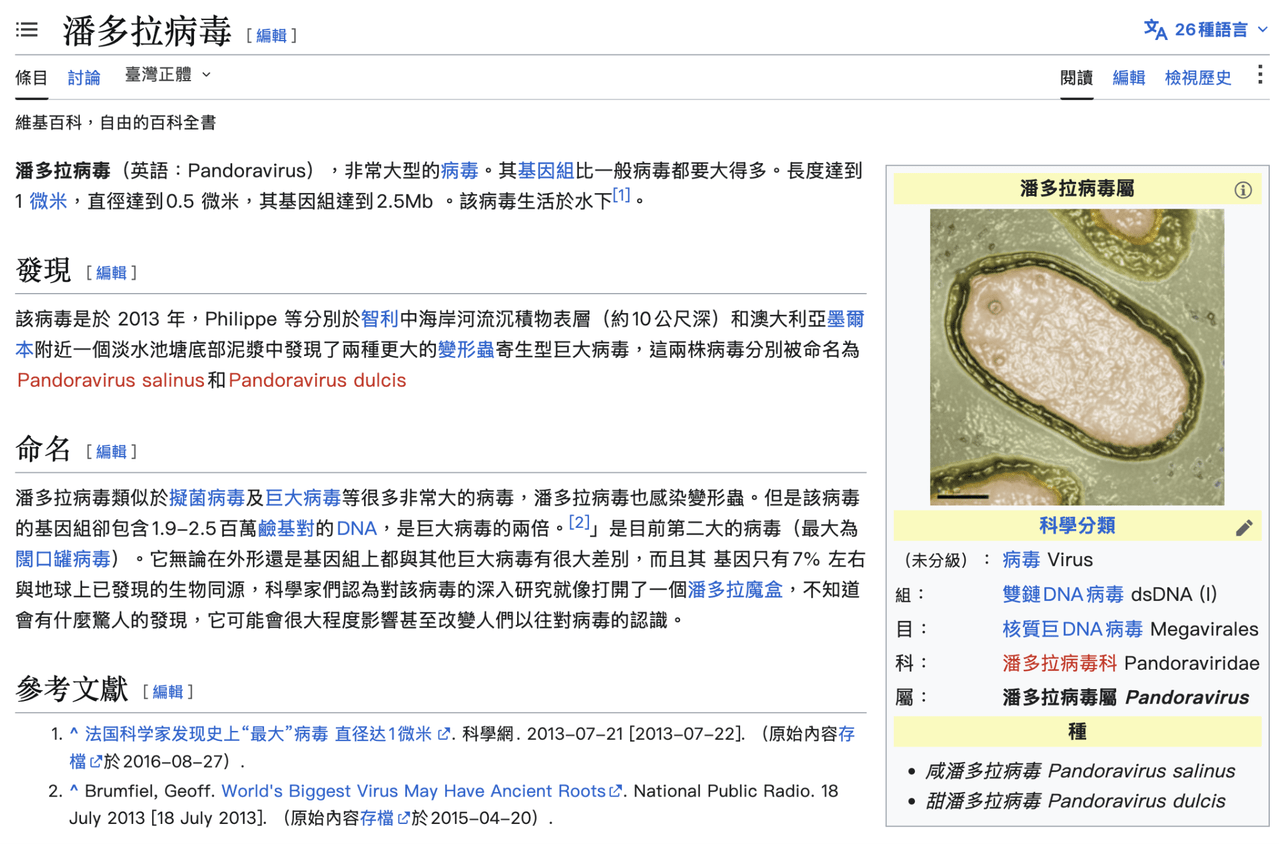Screen dimensions: 1279x844
Task: Click the language translation icon
Action: (x=1155, y=30)
